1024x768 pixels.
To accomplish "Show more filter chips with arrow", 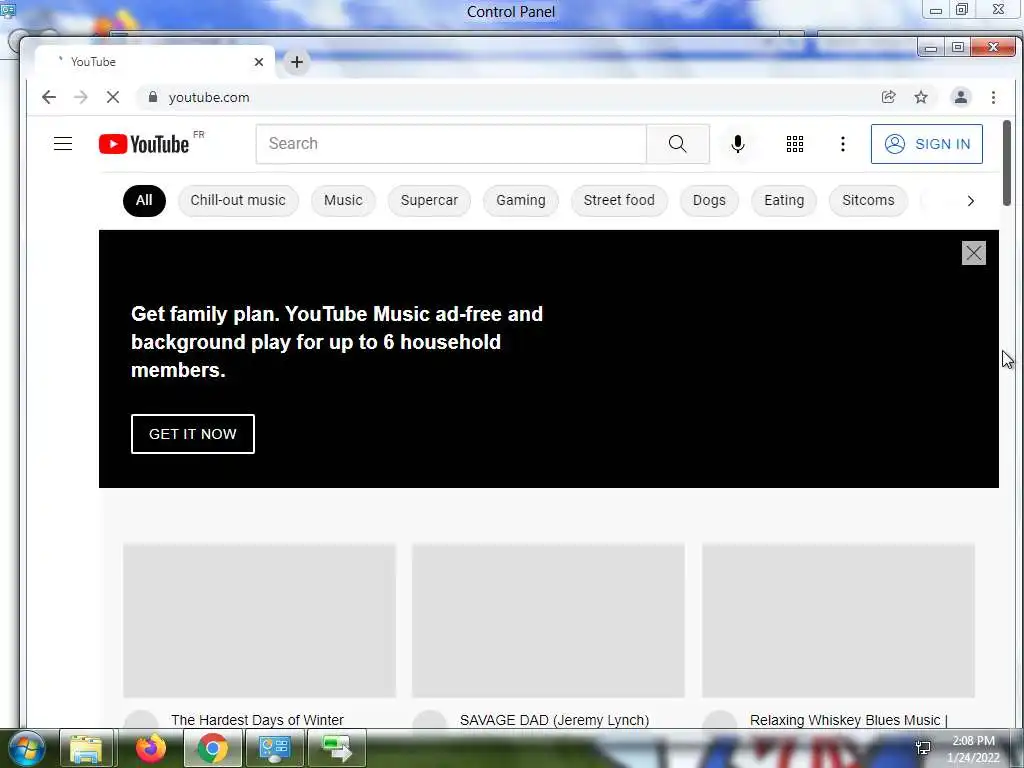I will coord(970,200).
